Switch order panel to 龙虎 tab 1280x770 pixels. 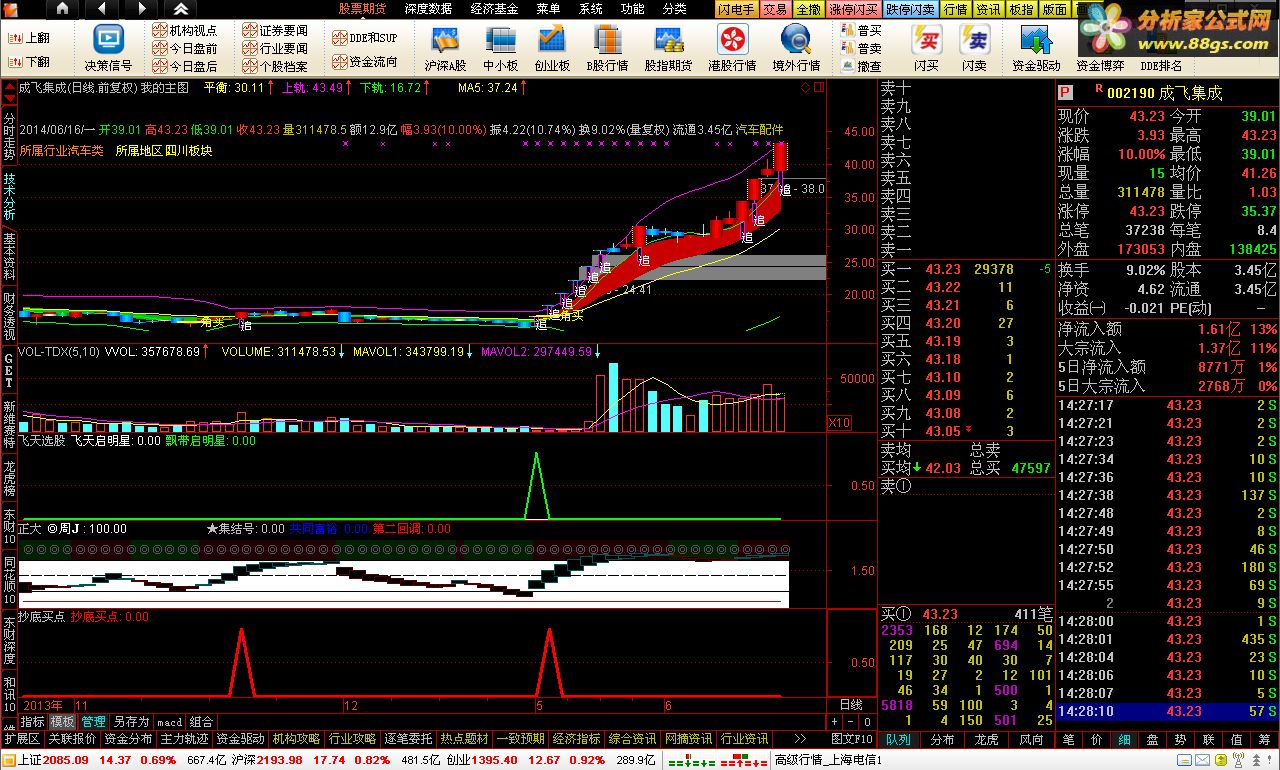click(986, 740)
